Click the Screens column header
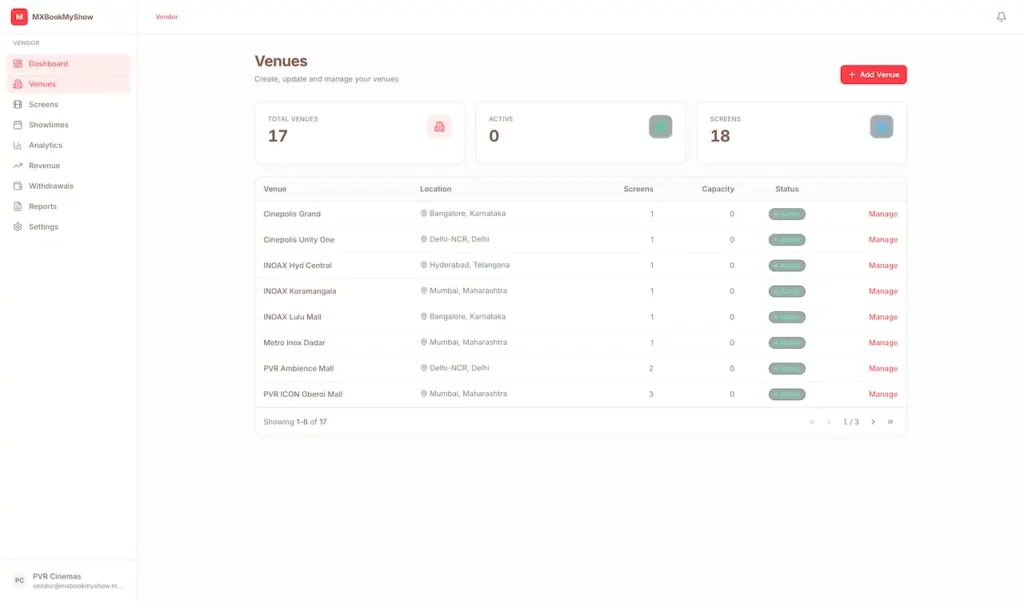This screenshot has width=1024, height=601. (638, 189)
